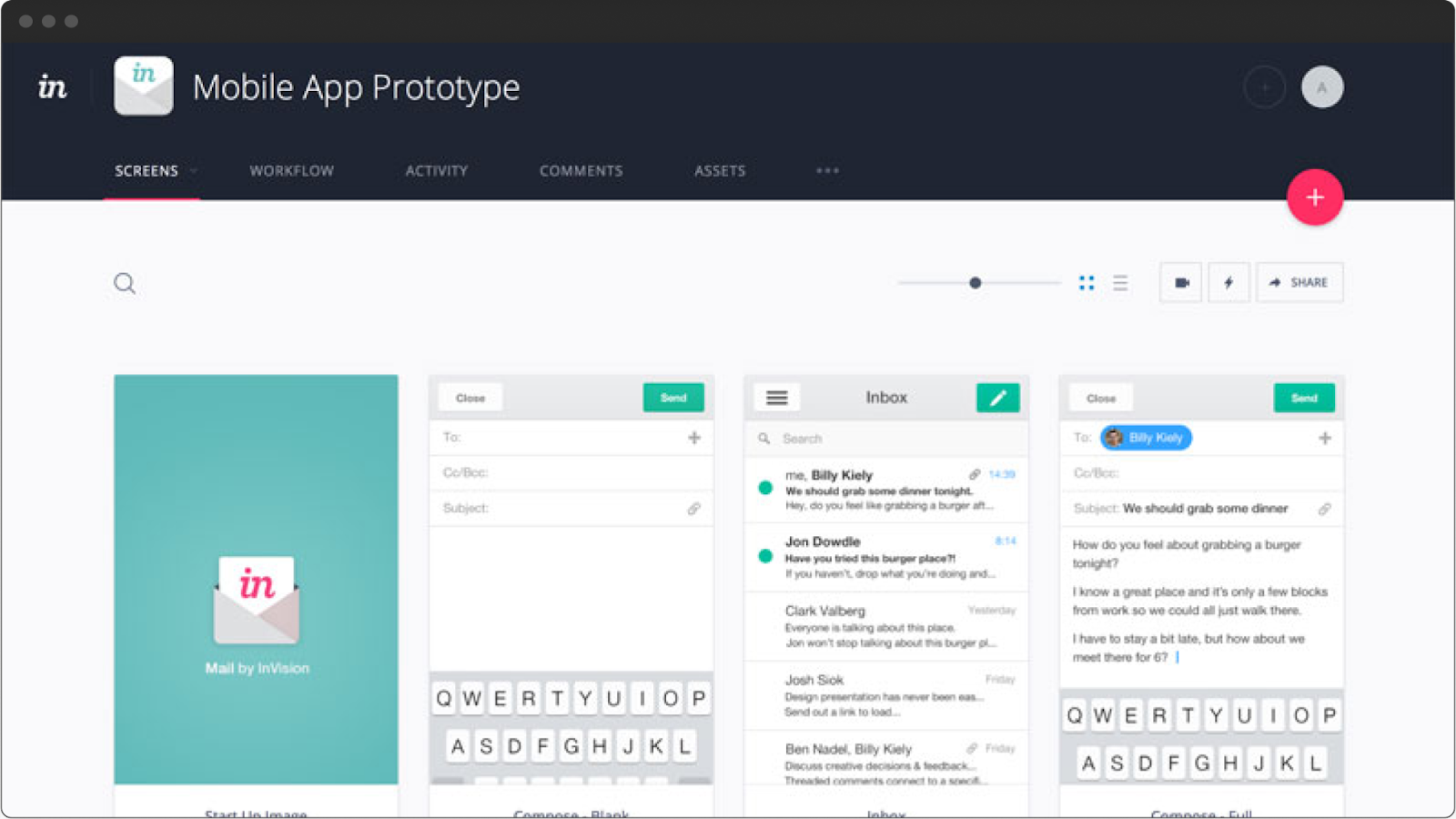Switch to list view layout

(1120, 283)
